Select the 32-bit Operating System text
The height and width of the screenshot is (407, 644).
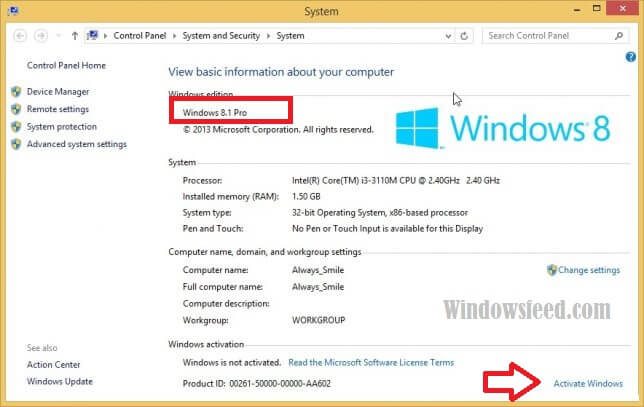(x=380, y=213)
